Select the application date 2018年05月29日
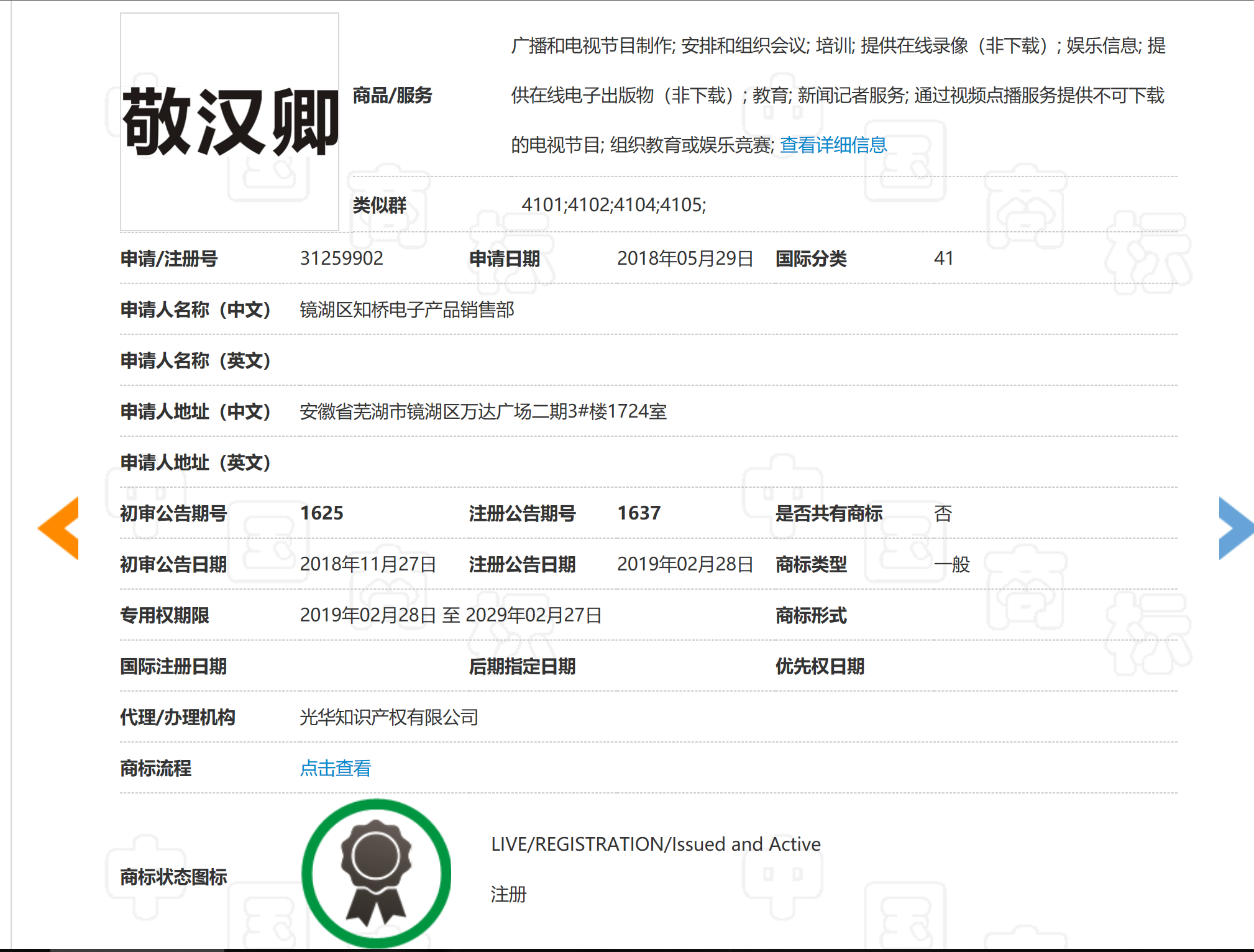This screenshot has width=1254, height=952. tap(685, 258)
